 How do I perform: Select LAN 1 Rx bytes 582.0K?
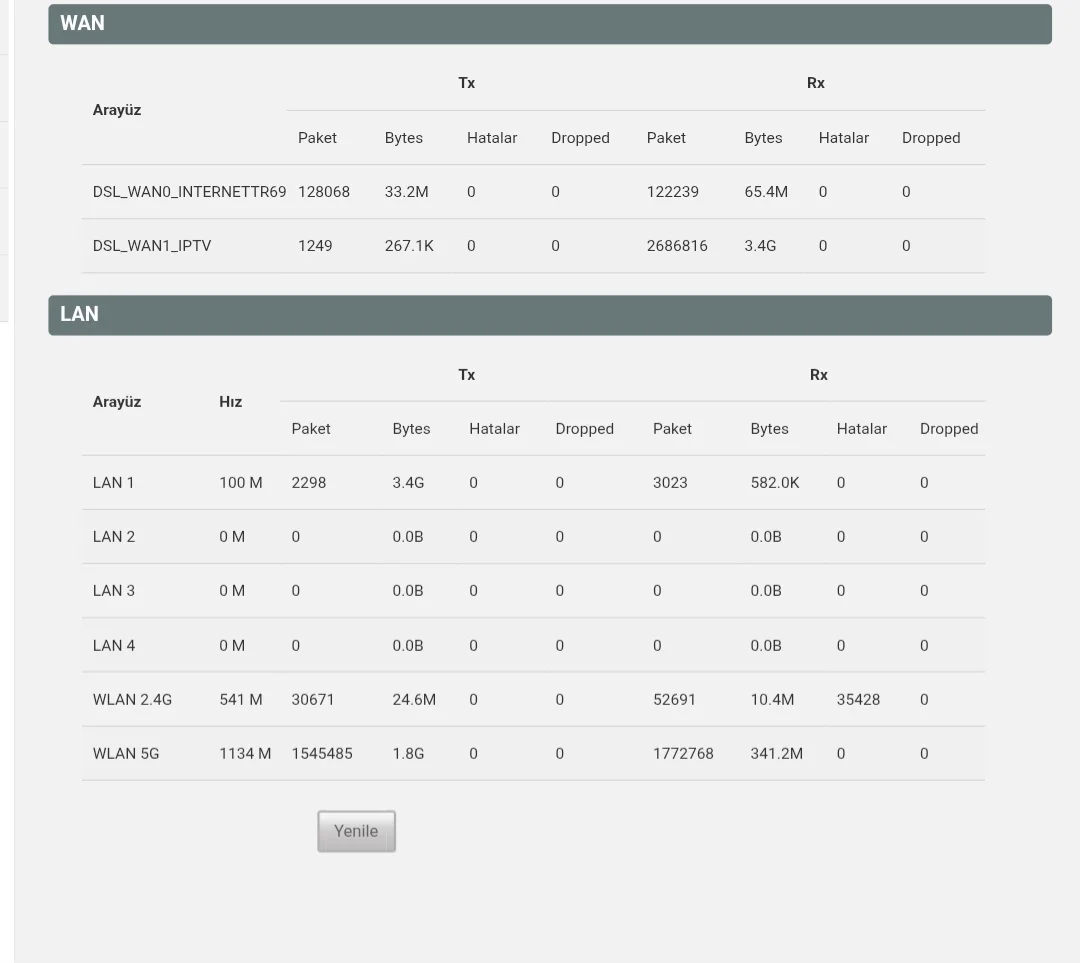[775, 483]
